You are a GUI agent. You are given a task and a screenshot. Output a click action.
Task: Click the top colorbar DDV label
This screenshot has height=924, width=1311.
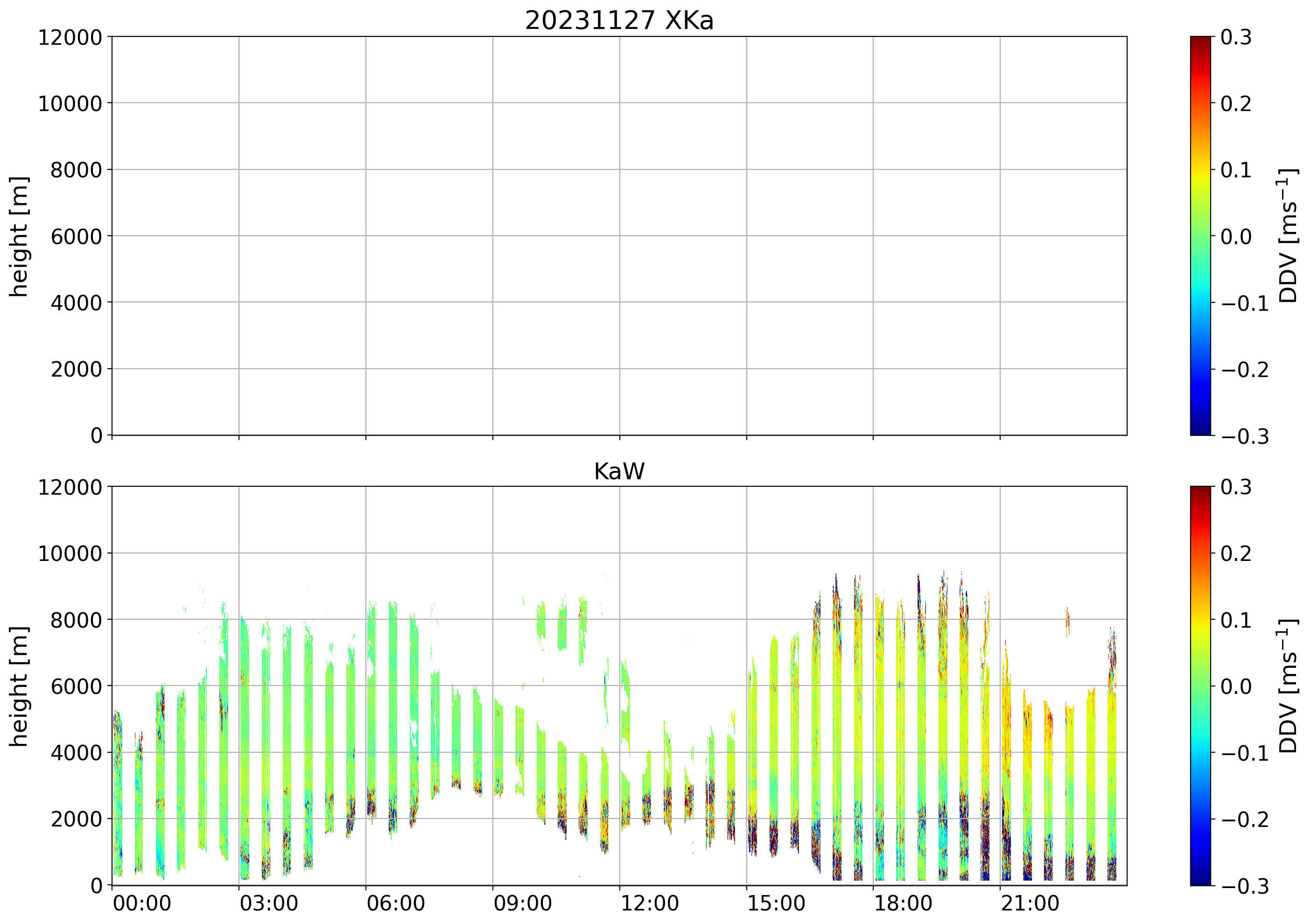point(1289,236)
